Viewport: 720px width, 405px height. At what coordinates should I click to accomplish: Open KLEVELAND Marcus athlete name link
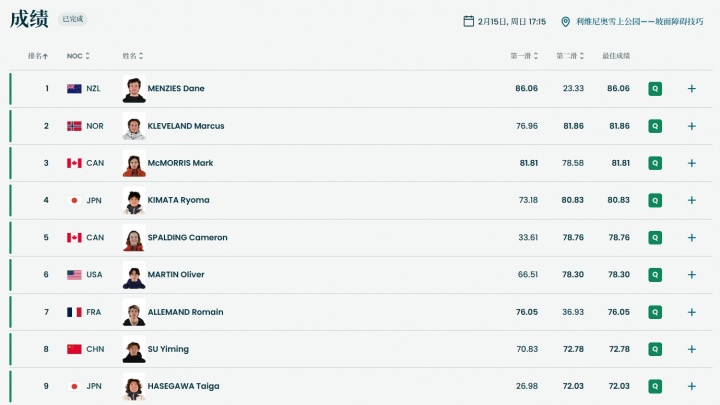click(x=186, y=126)
